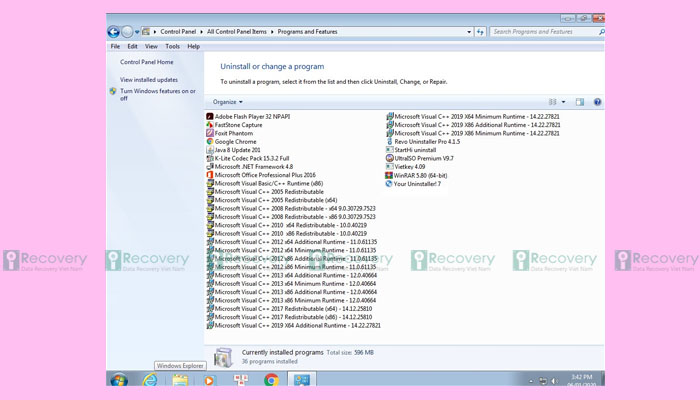The width and height of the screenshot is (700, 400).
Task: Select the FastStone Capture icon
Action: [x=210, y=125]
